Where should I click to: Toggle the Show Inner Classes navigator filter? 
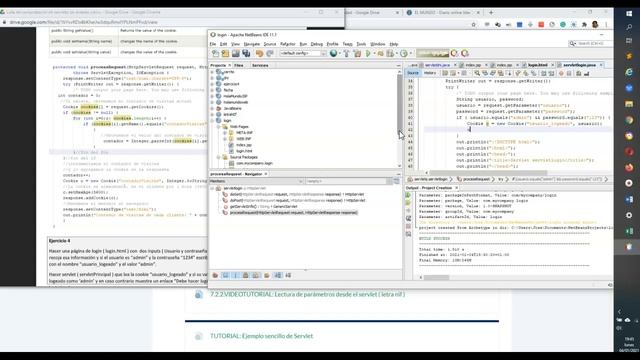(x=256, y=276)
